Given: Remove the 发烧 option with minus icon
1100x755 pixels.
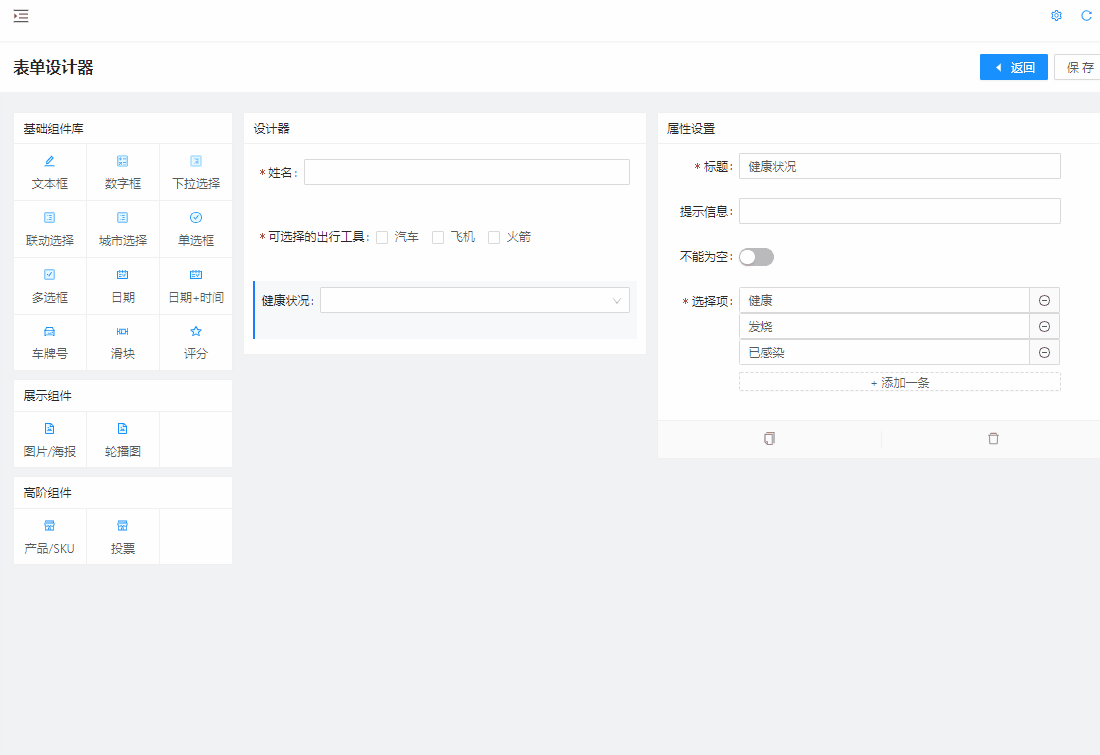Looking at the screenshot, I should (1044, 326).
